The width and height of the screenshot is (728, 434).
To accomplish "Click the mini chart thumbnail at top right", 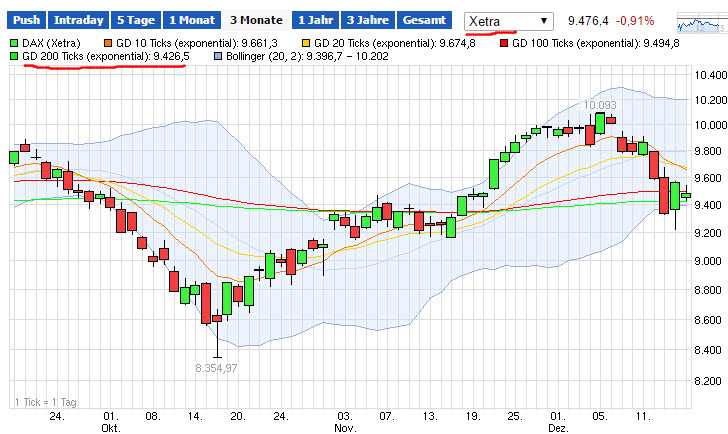I will click(x=699, y=20).
